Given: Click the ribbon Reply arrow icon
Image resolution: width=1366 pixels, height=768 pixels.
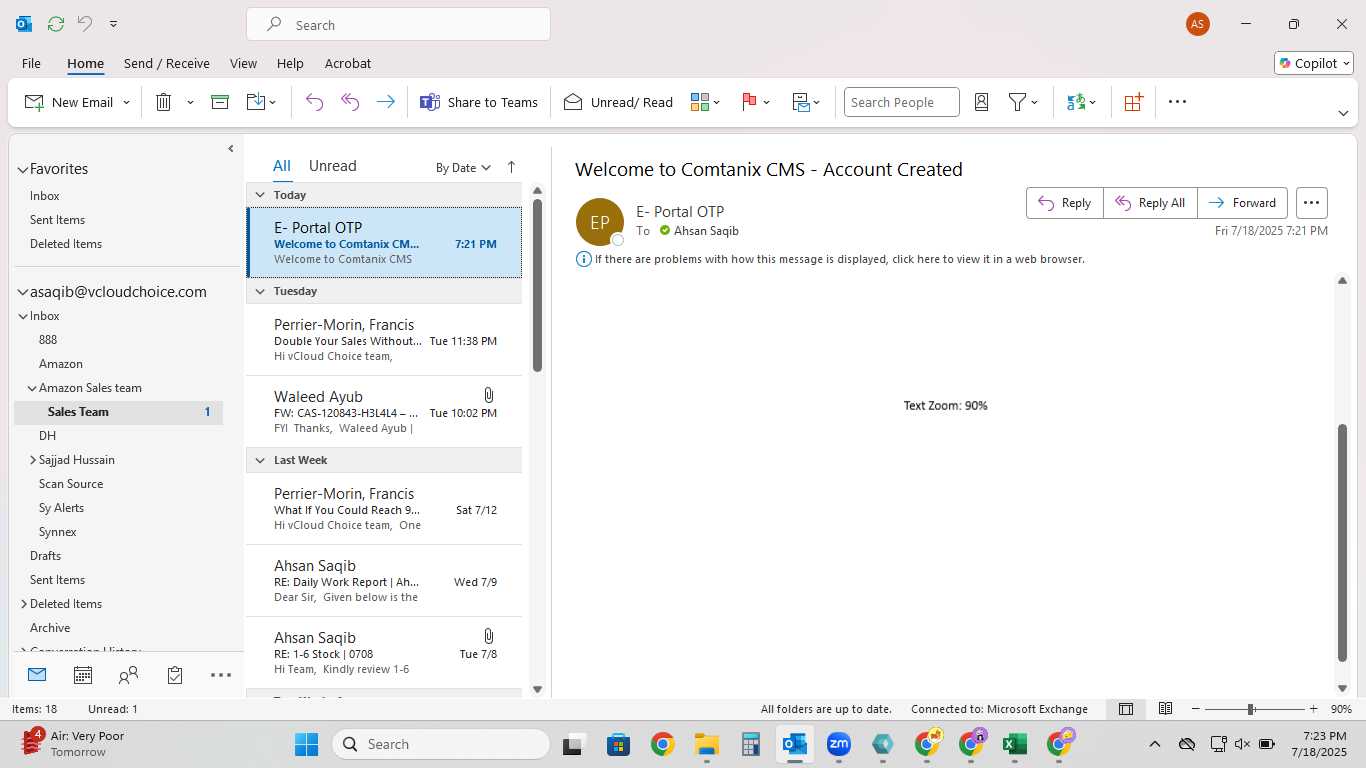Looking at the screenshot, I should 314,102.
